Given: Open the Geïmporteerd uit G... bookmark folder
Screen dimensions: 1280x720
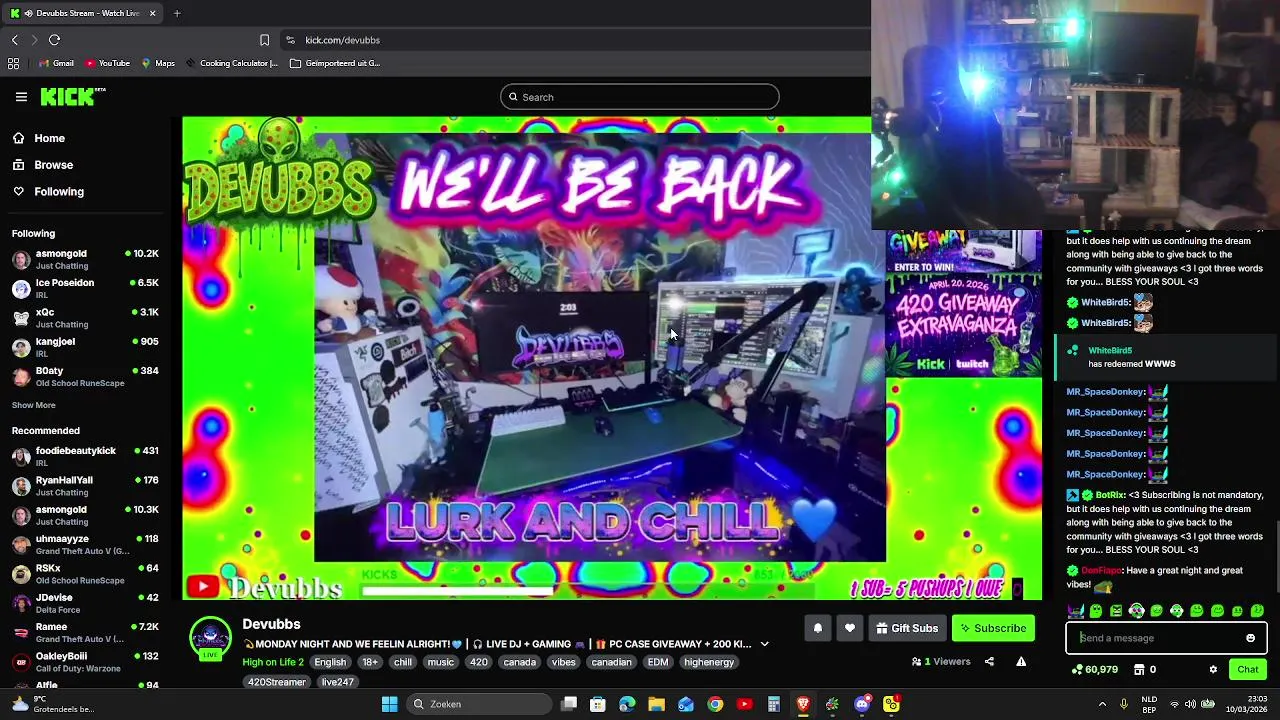Looking at the screenshot, I should (335, 63).
